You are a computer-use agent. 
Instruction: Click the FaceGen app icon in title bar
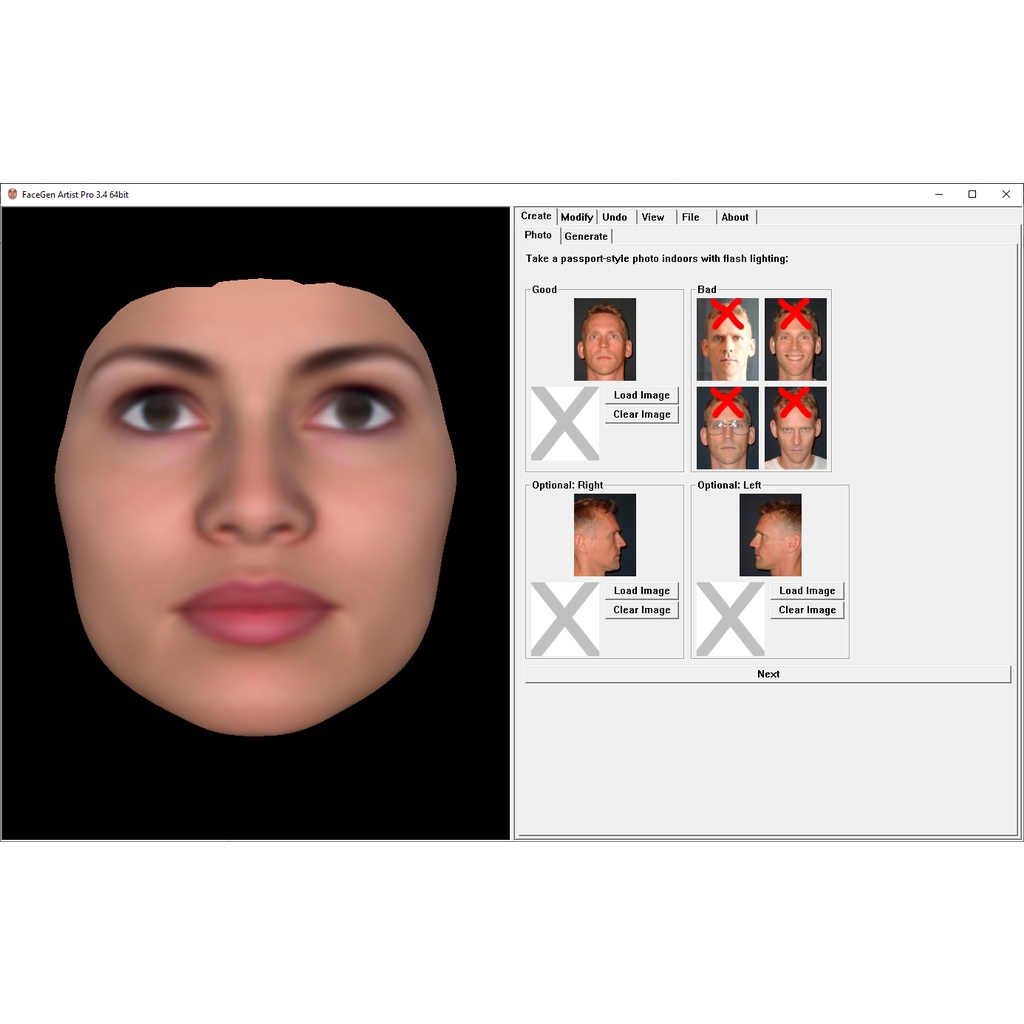coord(12,194)
